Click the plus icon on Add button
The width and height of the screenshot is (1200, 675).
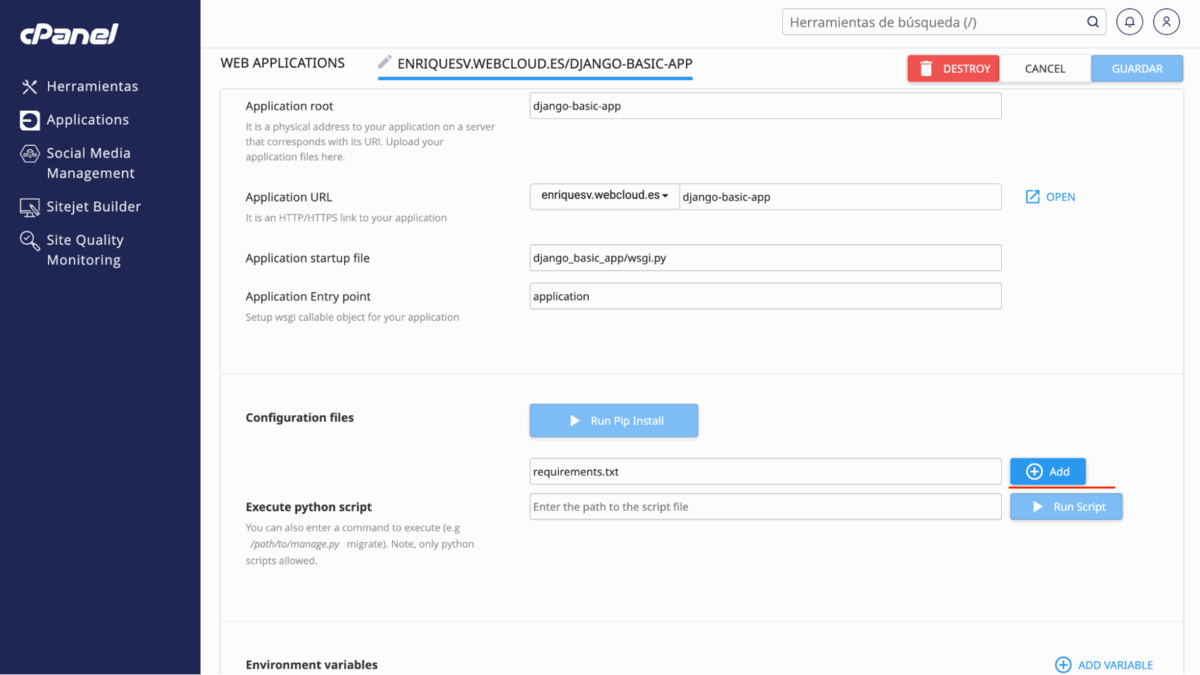click(x=1034, y=471)
